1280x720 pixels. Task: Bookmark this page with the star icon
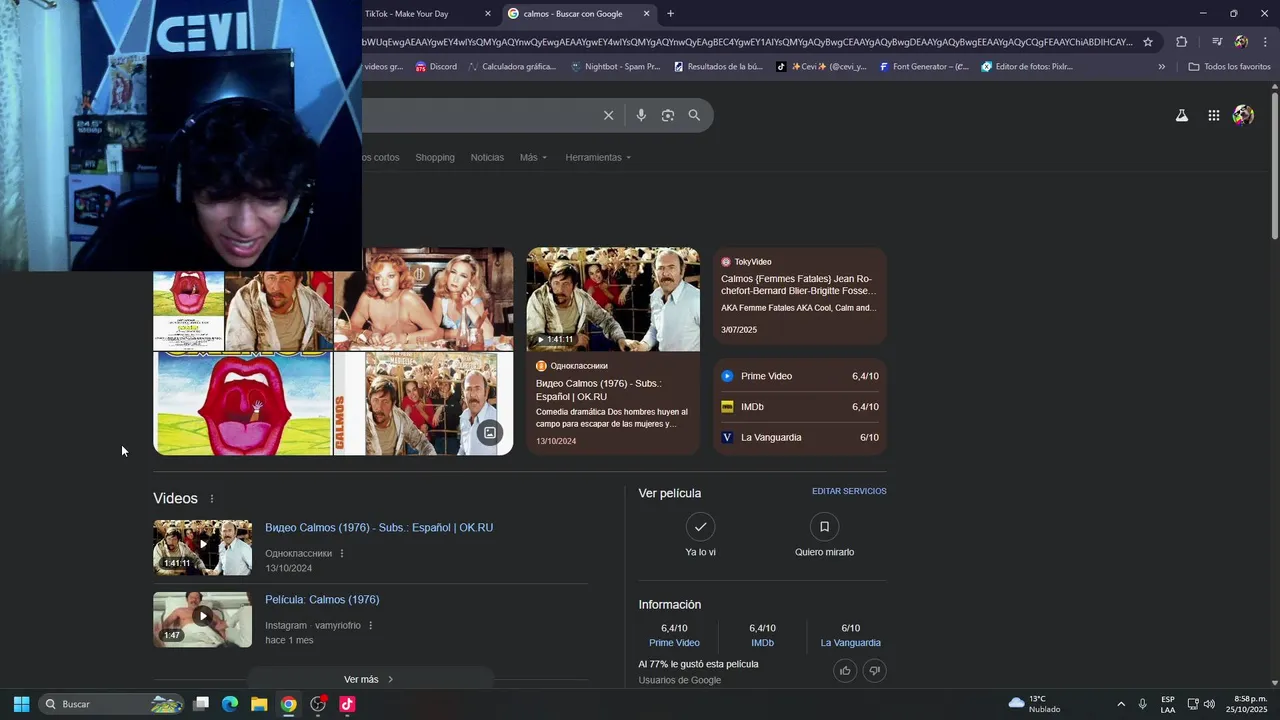pyautogui.click(x=1148, y=42)
